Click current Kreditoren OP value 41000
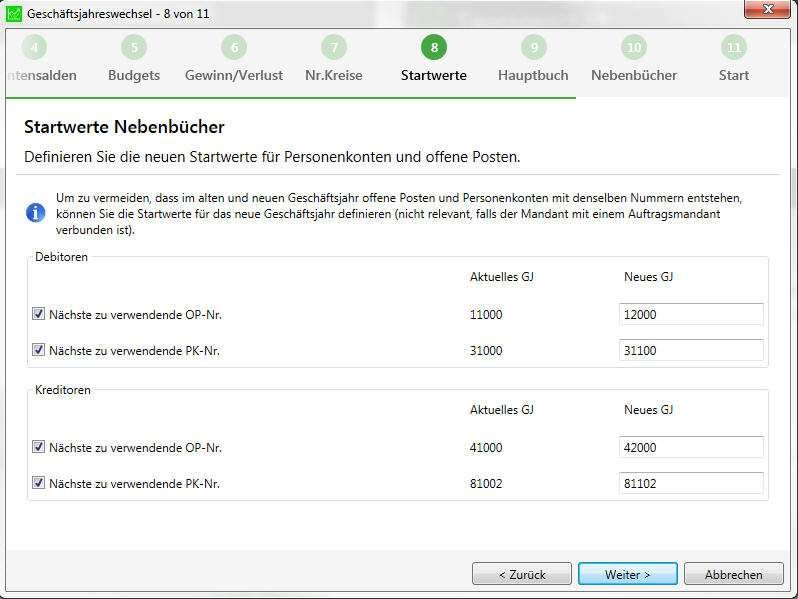 coord(486,448)
